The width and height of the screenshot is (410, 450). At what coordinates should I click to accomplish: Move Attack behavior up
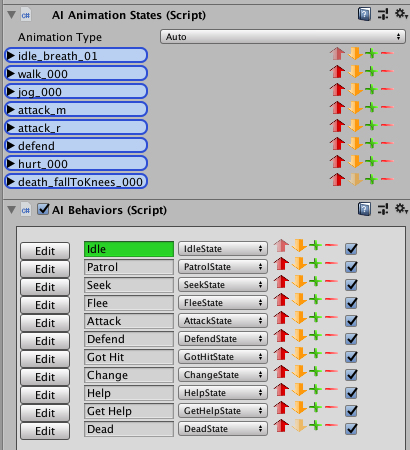pos(281,318)
